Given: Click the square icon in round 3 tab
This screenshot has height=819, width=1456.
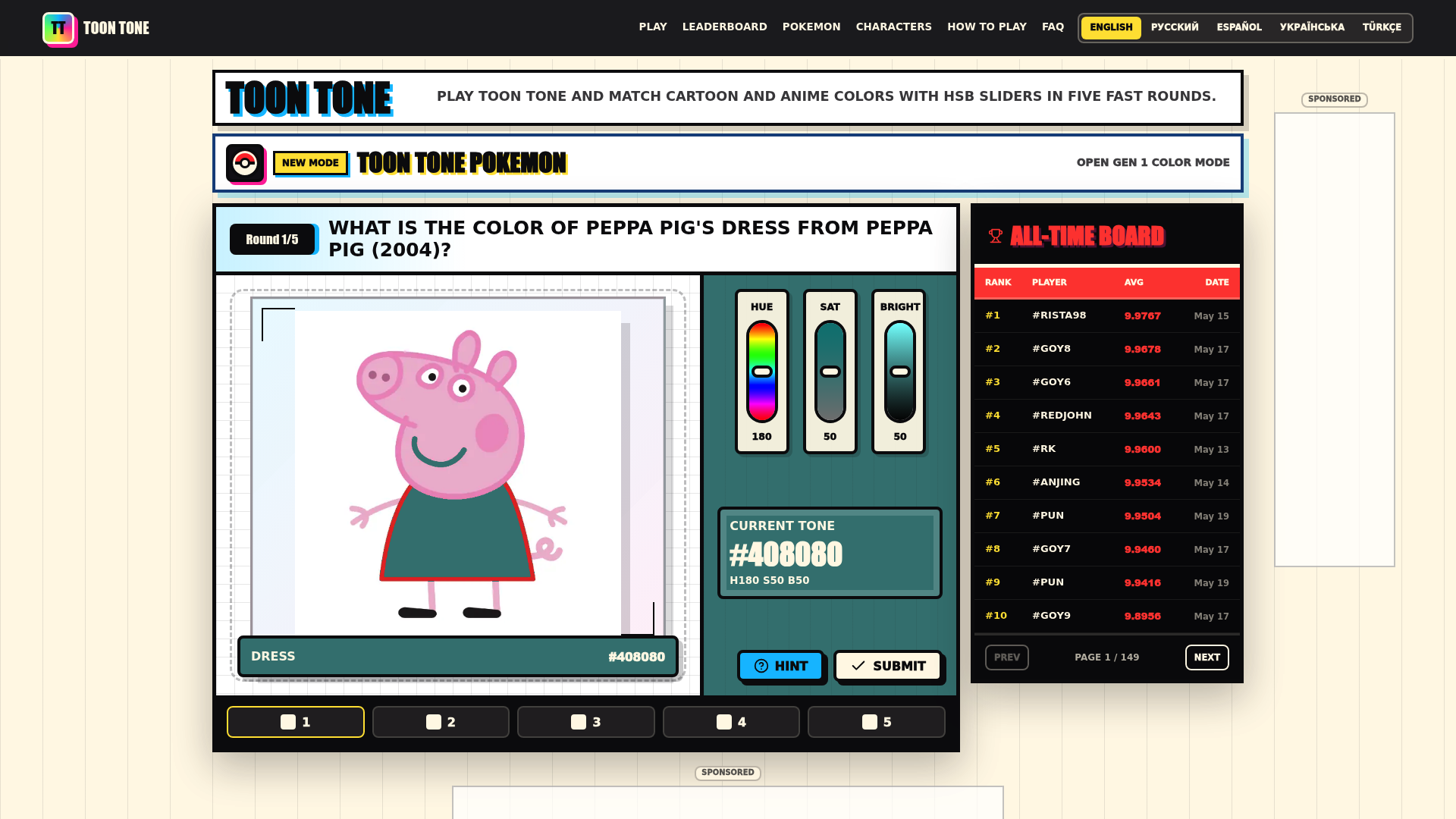Looking at the screenshot, I should tap(579, 722).
